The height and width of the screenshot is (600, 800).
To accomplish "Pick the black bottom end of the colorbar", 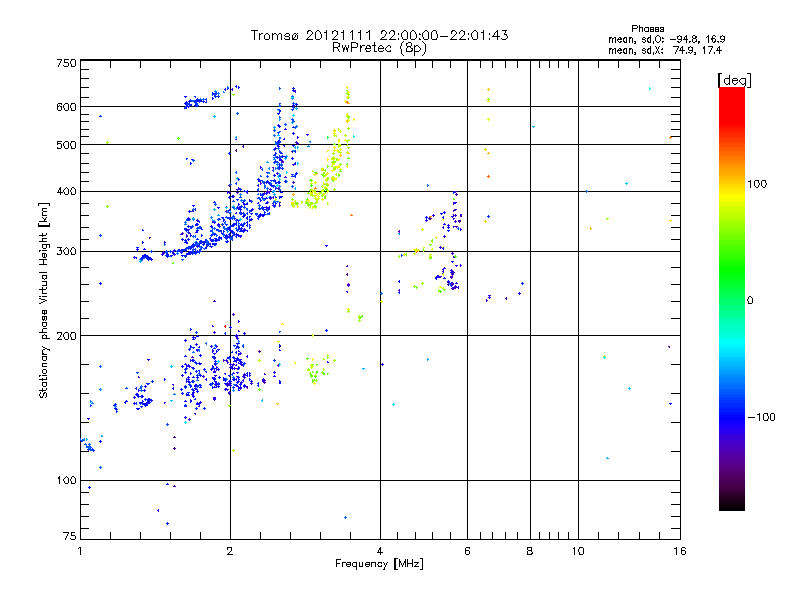I will 731,506.
